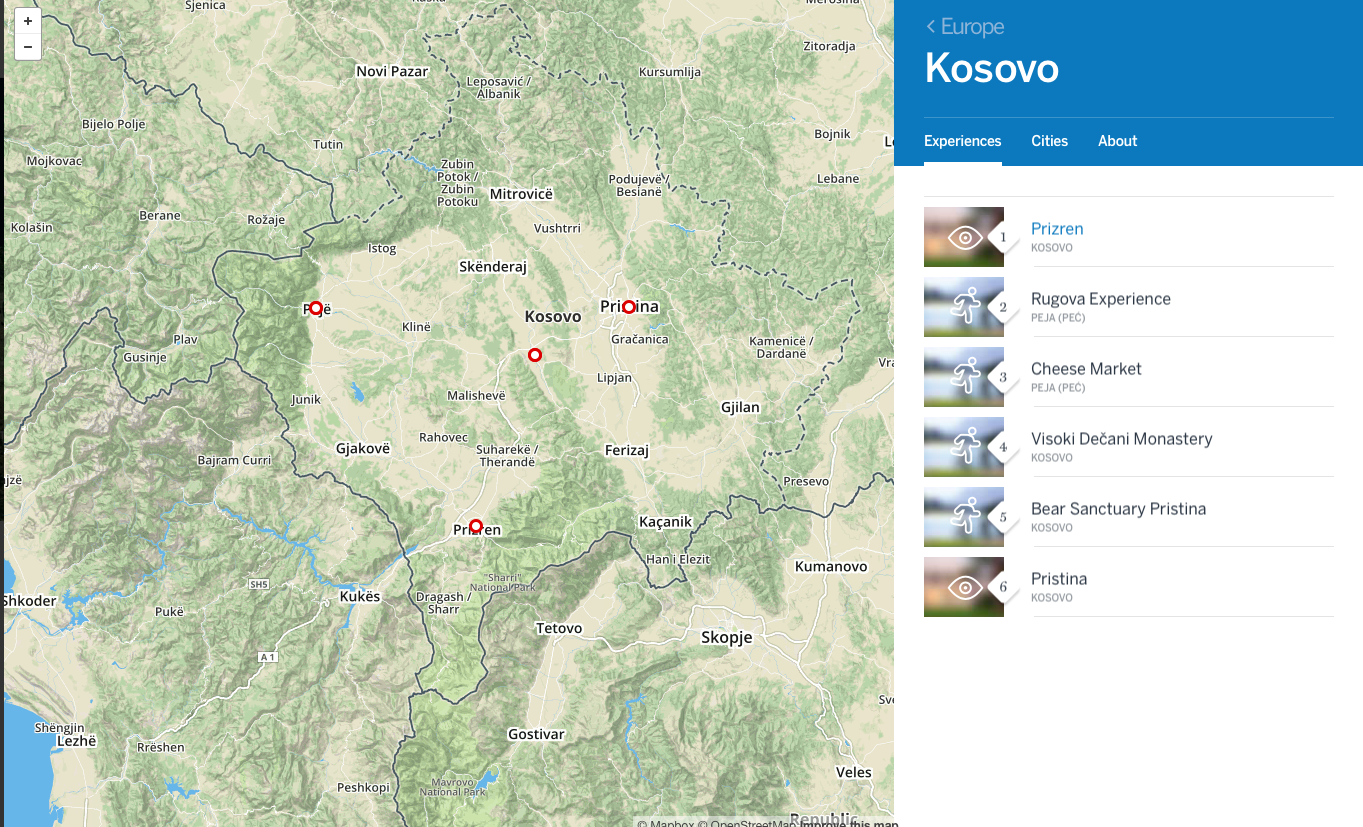Go back to Europe
The height and width of the screenshot is (827, 1363).
pyautogui.click(x=965, y=27)
